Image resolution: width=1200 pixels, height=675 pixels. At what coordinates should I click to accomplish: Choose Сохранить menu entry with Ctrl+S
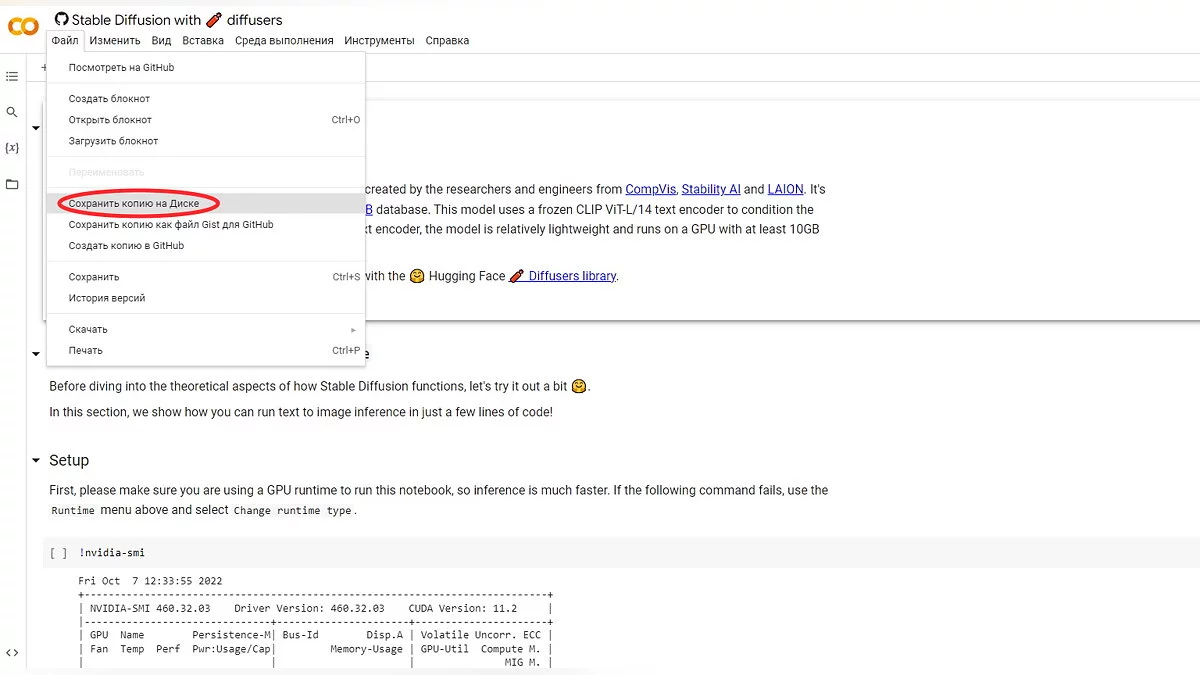pos(205,277)
